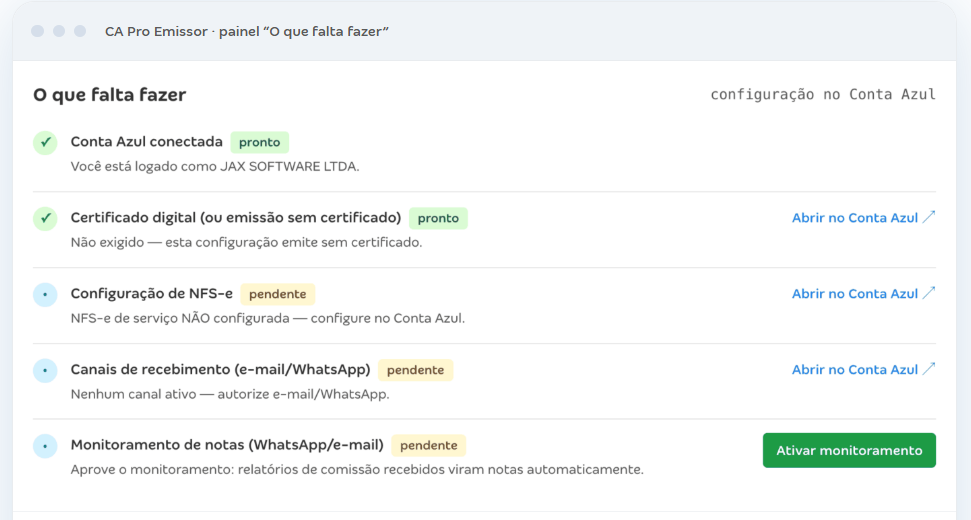Click the external arrow icon in Canais de recebimento row
The image size is (971, 520).
click(x=928, y=368)
